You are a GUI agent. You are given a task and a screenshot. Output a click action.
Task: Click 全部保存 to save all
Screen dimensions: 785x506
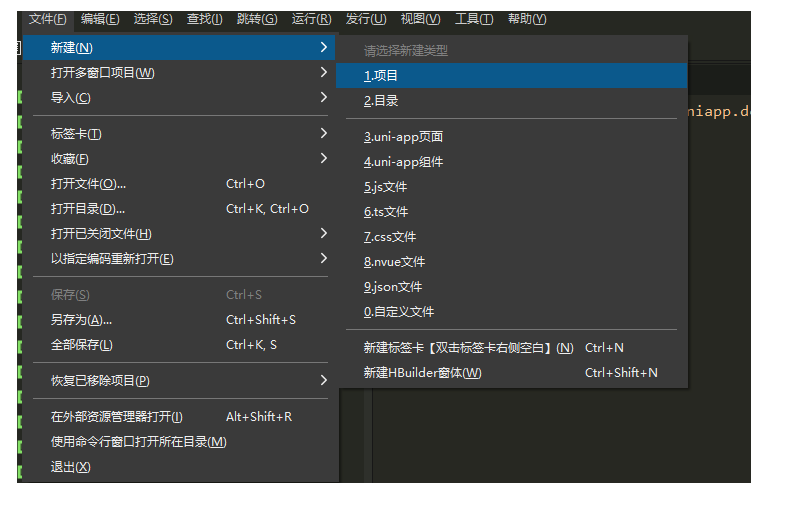pos(82,345)
